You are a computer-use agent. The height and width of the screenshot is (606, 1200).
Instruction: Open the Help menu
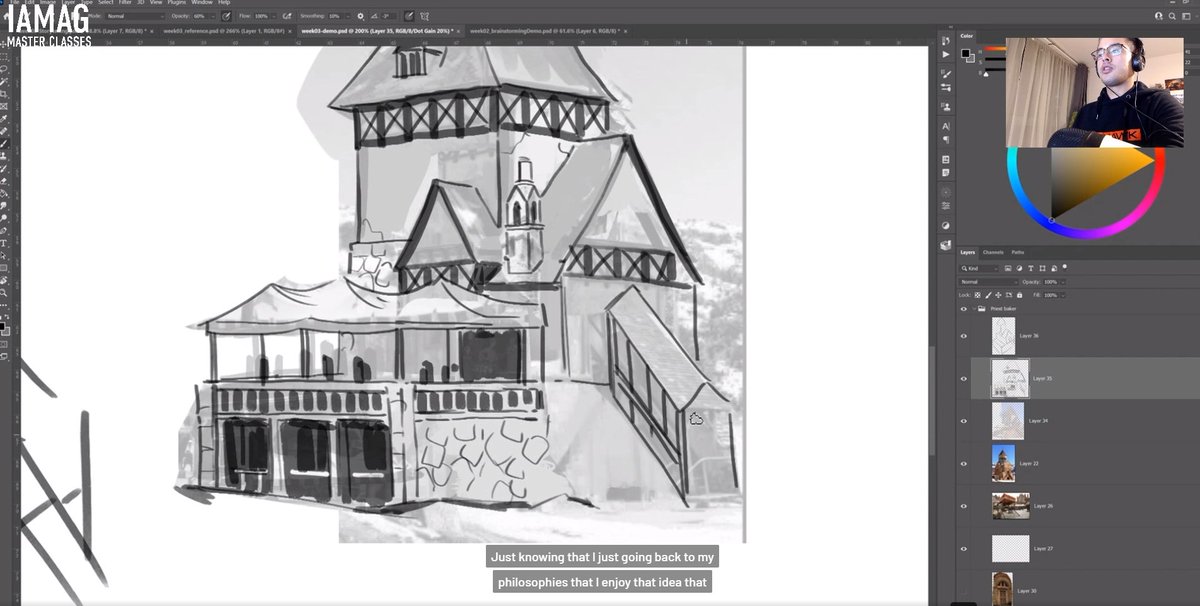224,3
